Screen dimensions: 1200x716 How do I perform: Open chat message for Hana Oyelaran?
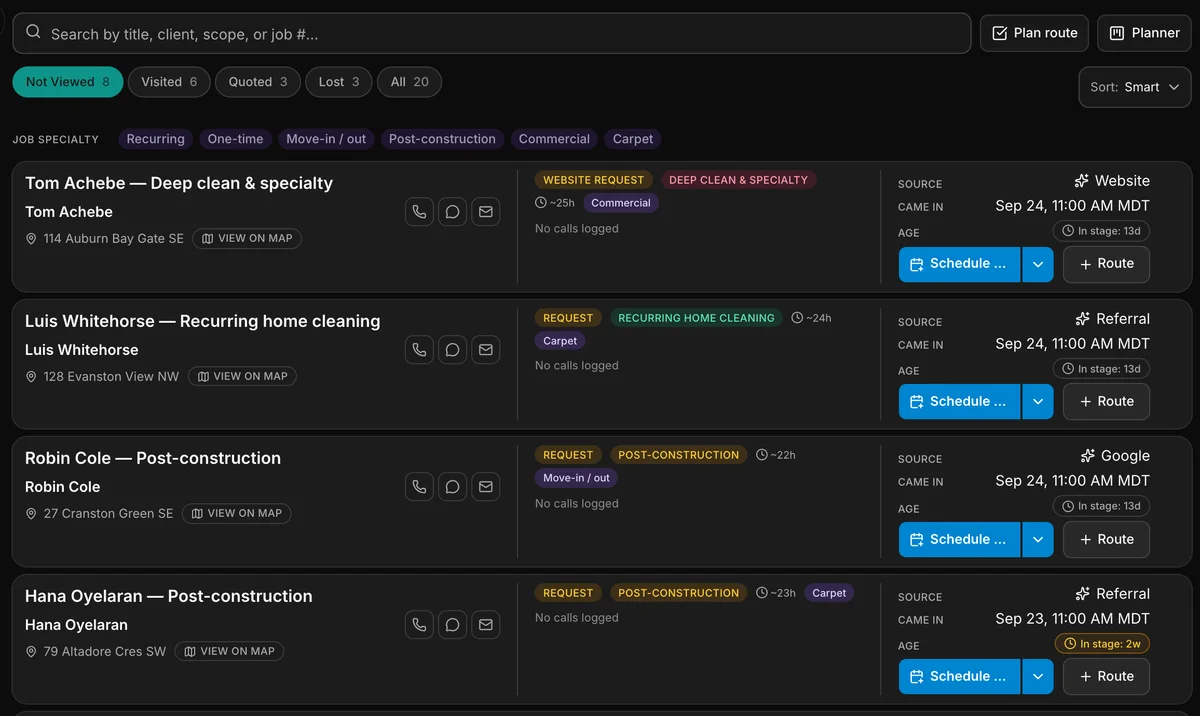tap(452, 625)
